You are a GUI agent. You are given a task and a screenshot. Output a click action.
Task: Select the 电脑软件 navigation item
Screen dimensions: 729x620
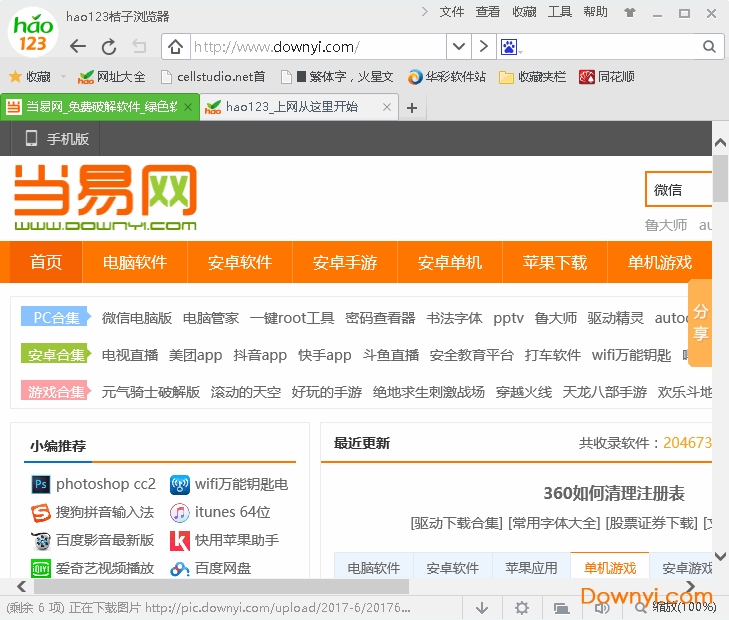pyautogui.click(x=135, y=262)
